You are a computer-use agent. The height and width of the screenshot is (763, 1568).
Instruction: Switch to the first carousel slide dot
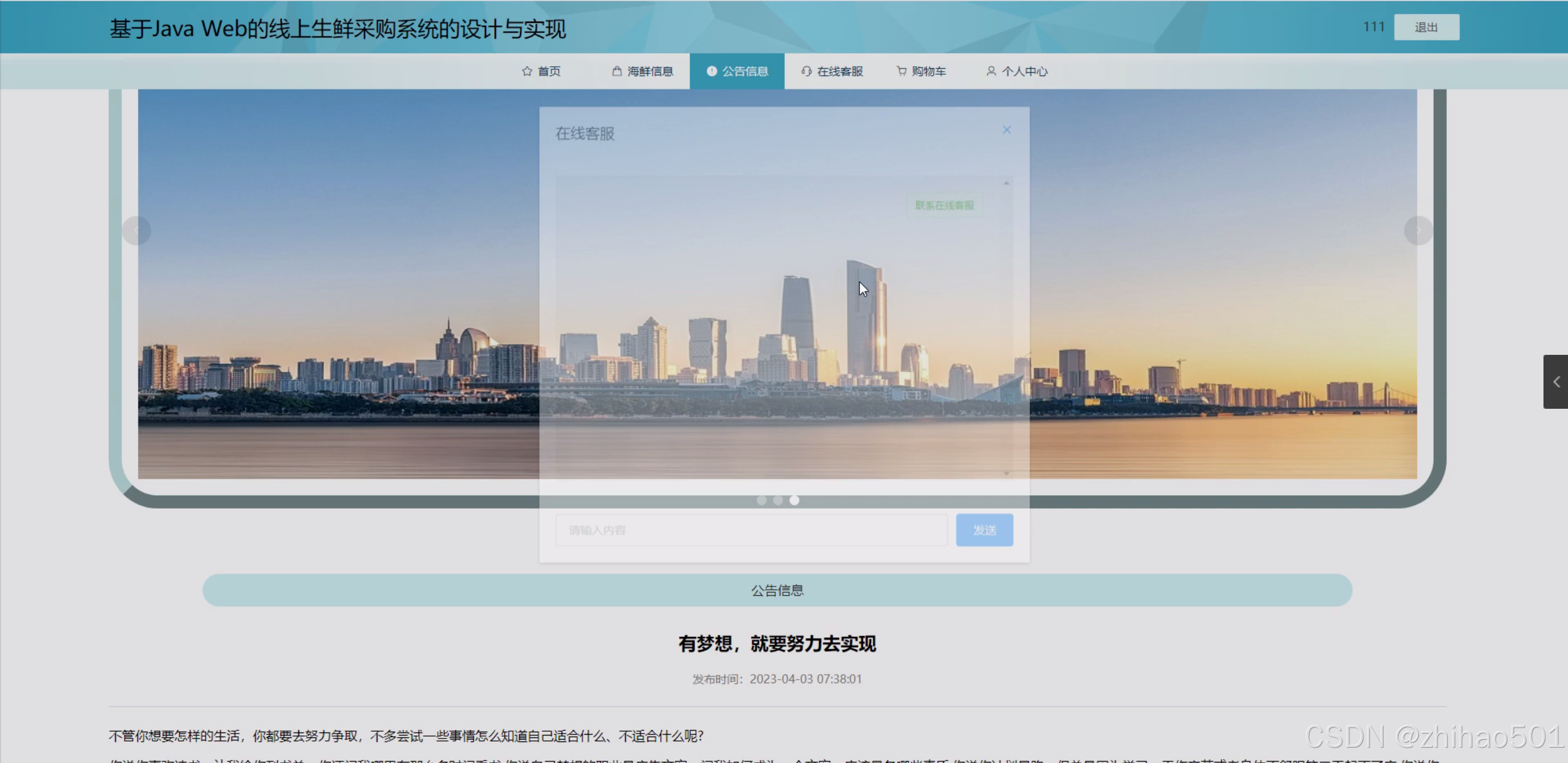(761, 500)
